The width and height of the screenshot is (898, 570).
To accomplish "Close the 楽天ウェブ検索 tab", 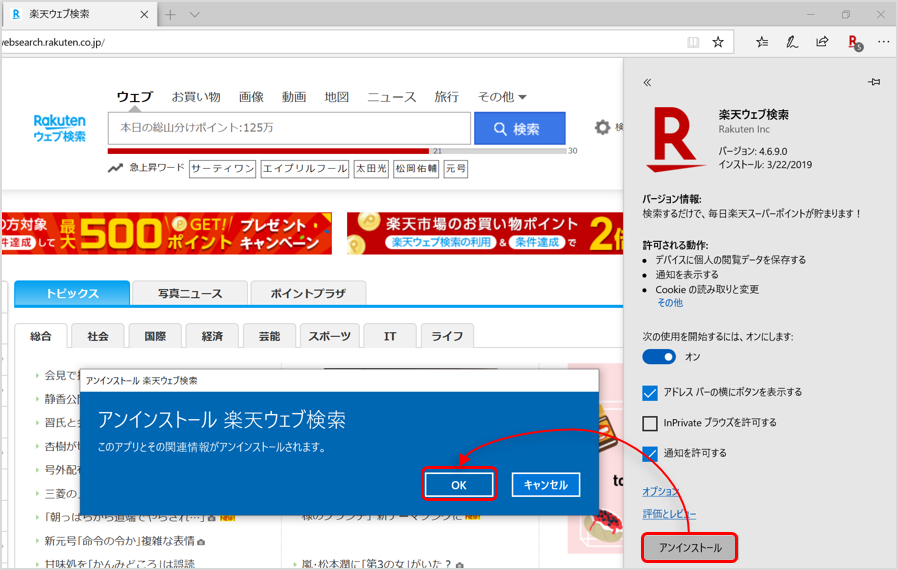I will [x=144, y=14].
